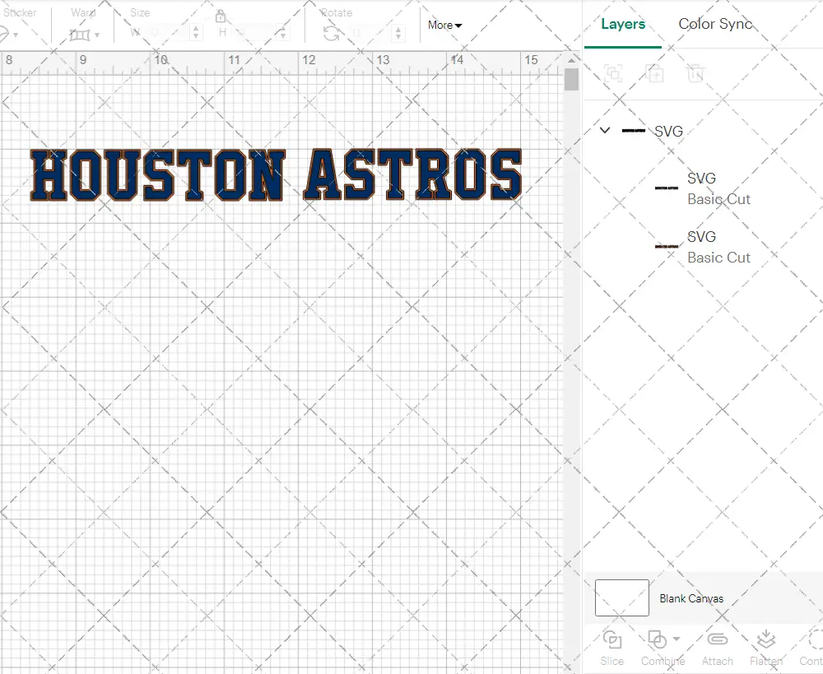Flatten the selected layers
Screen dimensions: 823x674
(x=766, y=640)
